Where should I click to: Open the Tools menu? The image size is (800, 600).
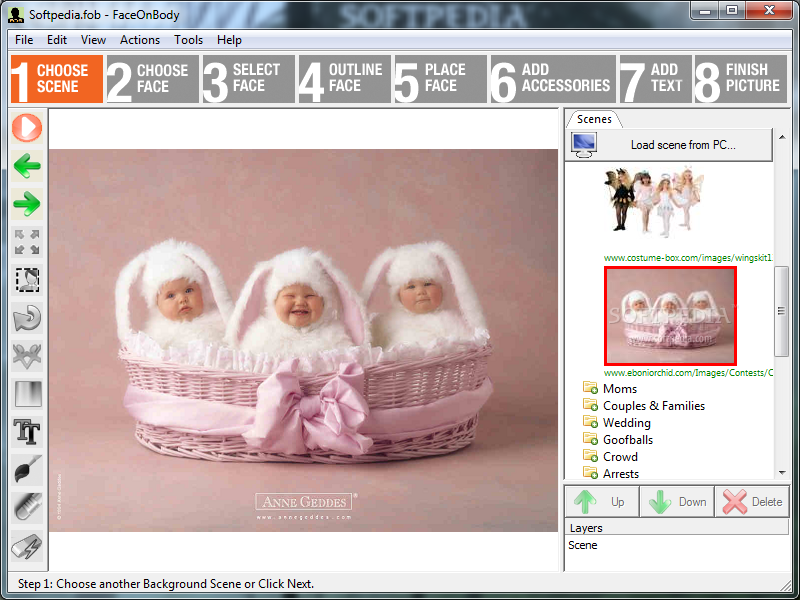point(188,40)
